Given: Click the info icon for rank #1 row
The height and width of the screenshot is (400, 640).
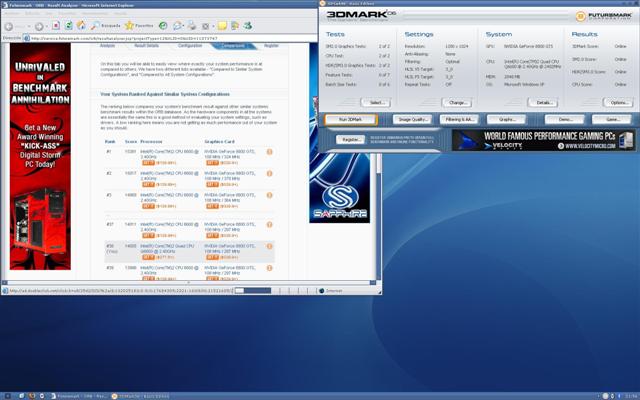Looking at the screenshot, I should (x=269, y=151).
